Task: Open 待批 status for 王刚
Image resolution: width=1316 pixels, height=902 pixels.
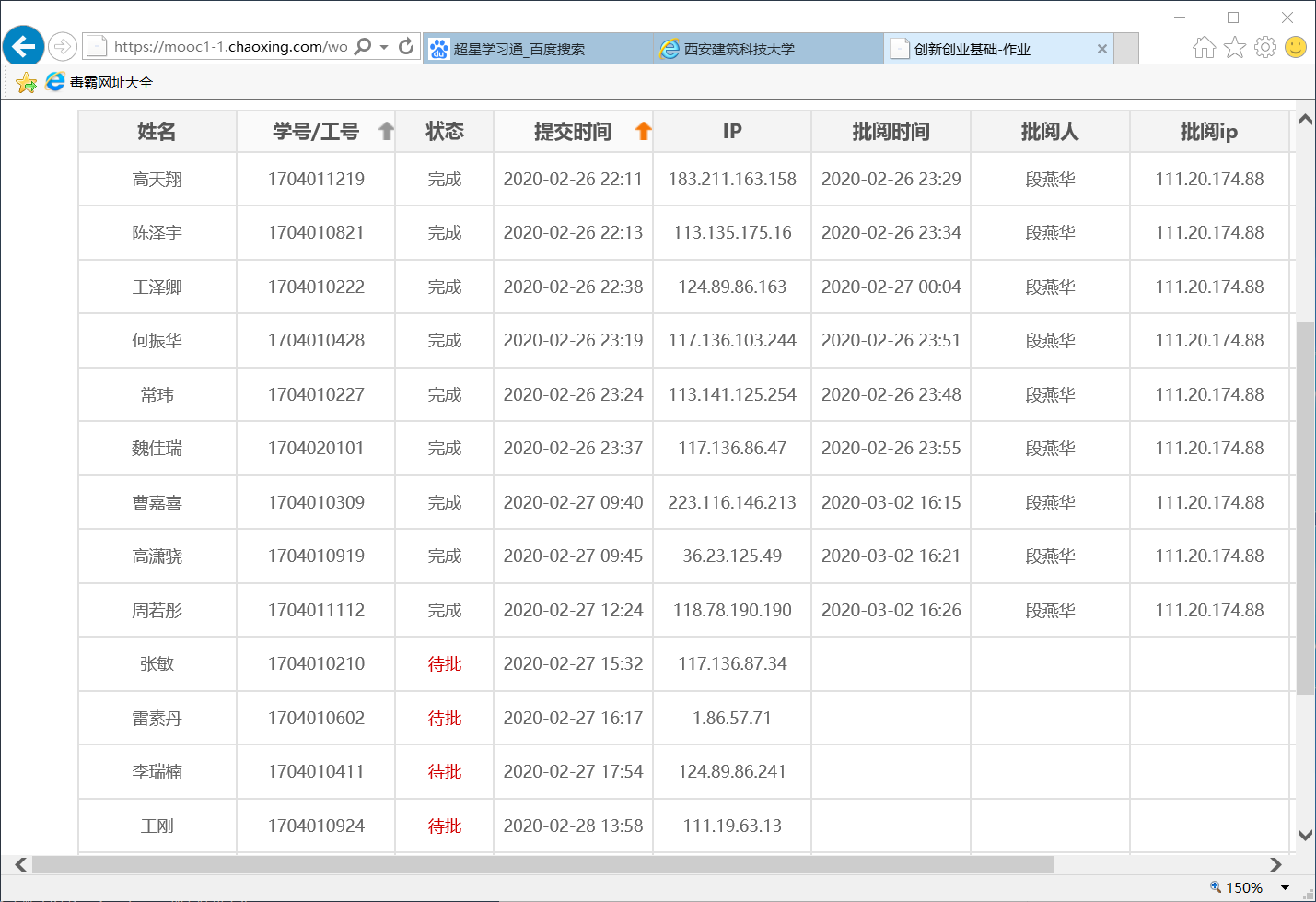Action: [x=445, y=826]
